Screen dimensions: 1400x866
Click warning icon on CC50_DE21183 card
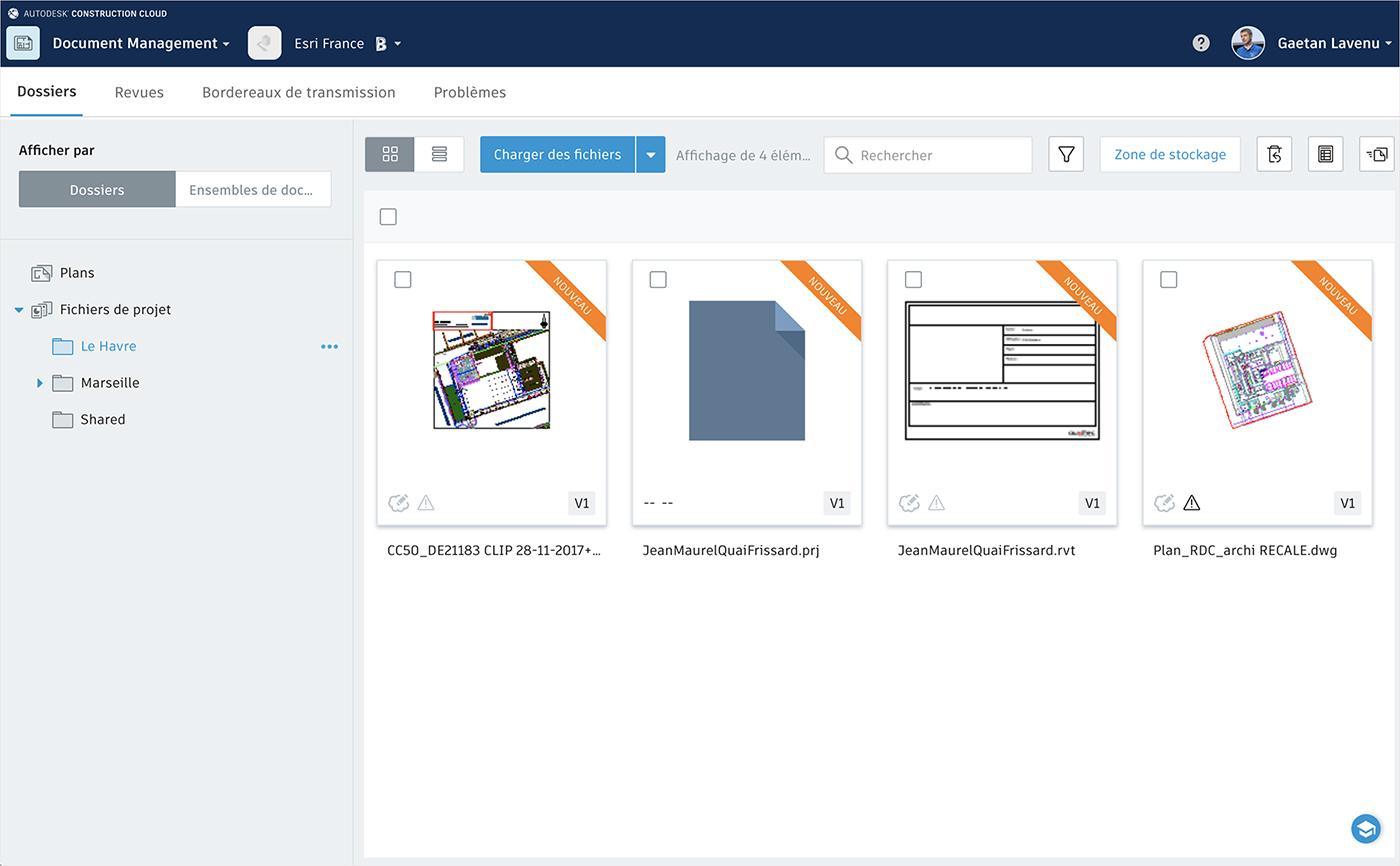tap(426, 503)
